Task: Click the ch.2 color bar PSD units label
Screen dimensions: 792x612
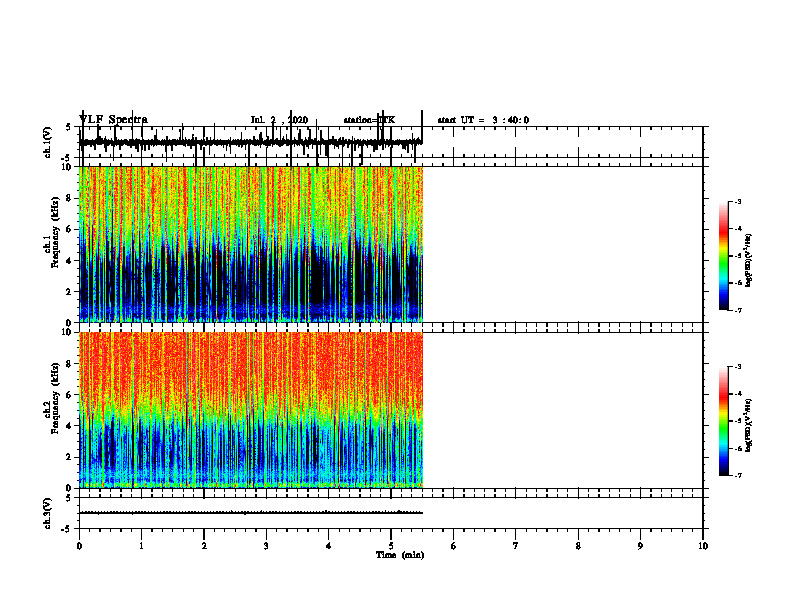Action: [x=749, y=425]
